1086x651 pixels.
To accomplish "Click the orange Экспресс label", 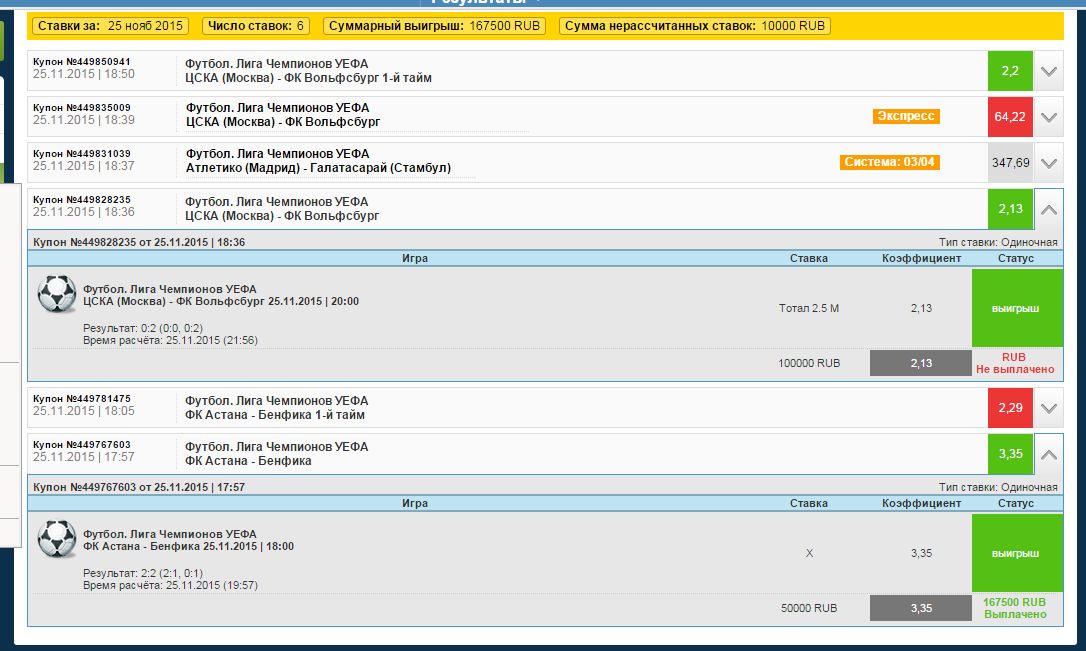I will coord(906,116).
